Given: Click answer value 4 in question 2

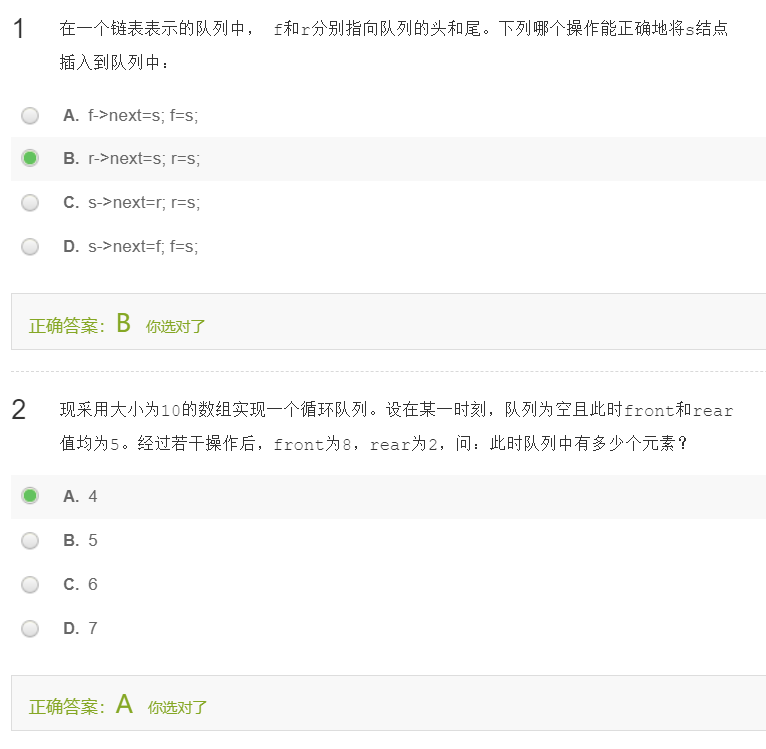Looking at the screenshot, I should [x=93, y=496].
